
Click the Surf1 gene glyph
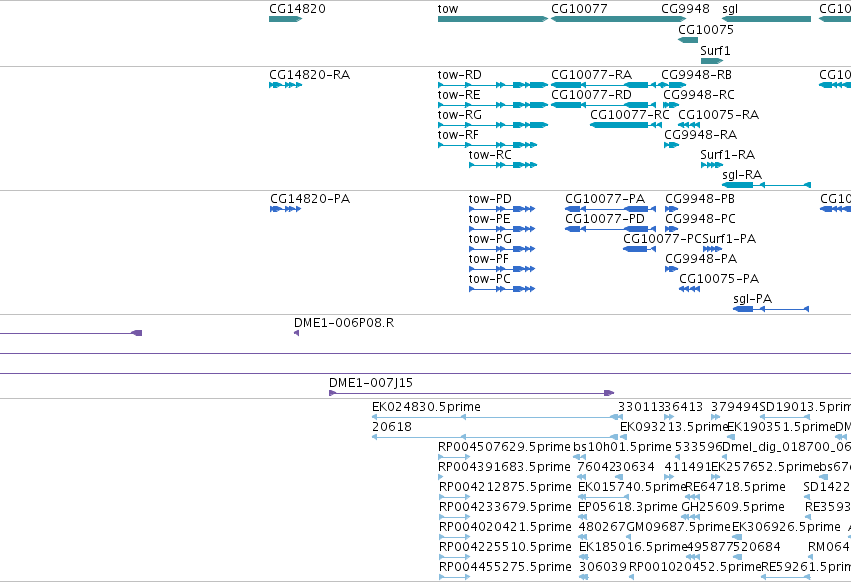[712, 61]
